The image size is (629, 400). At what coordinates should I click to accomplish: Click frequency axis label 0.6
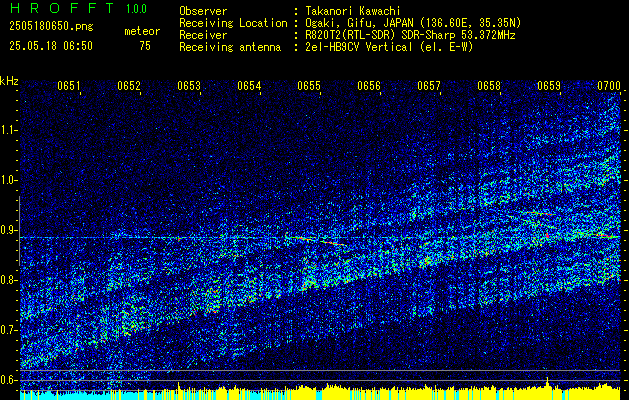7,380
